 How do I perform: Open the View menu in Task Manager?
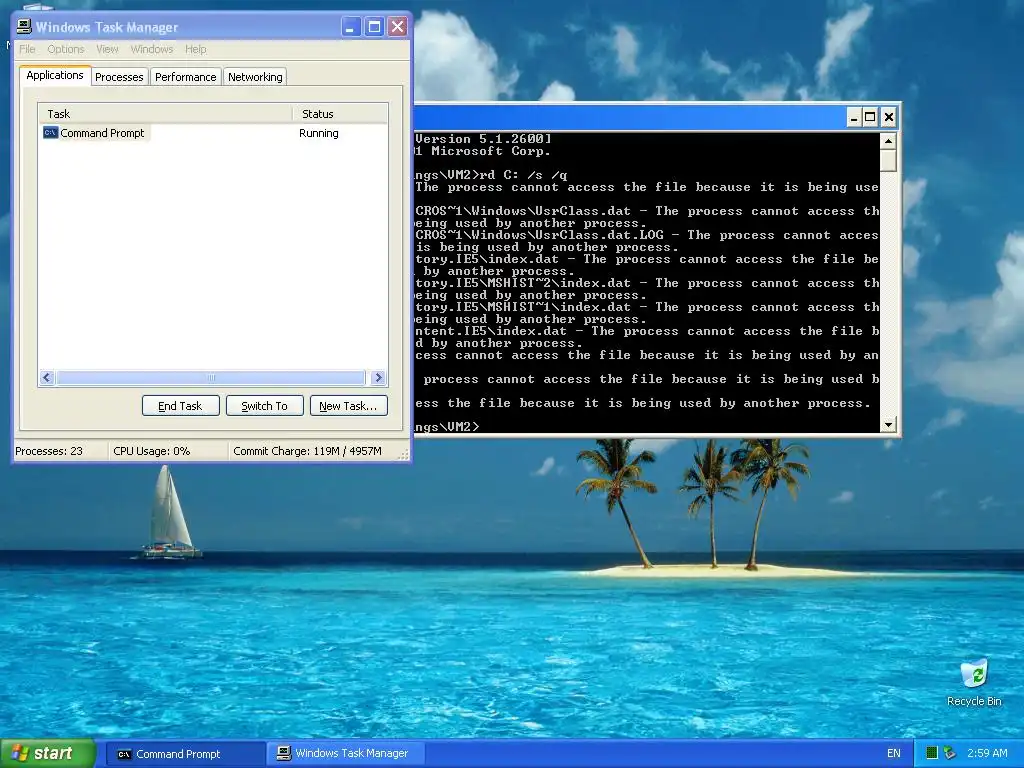[107, 49]
